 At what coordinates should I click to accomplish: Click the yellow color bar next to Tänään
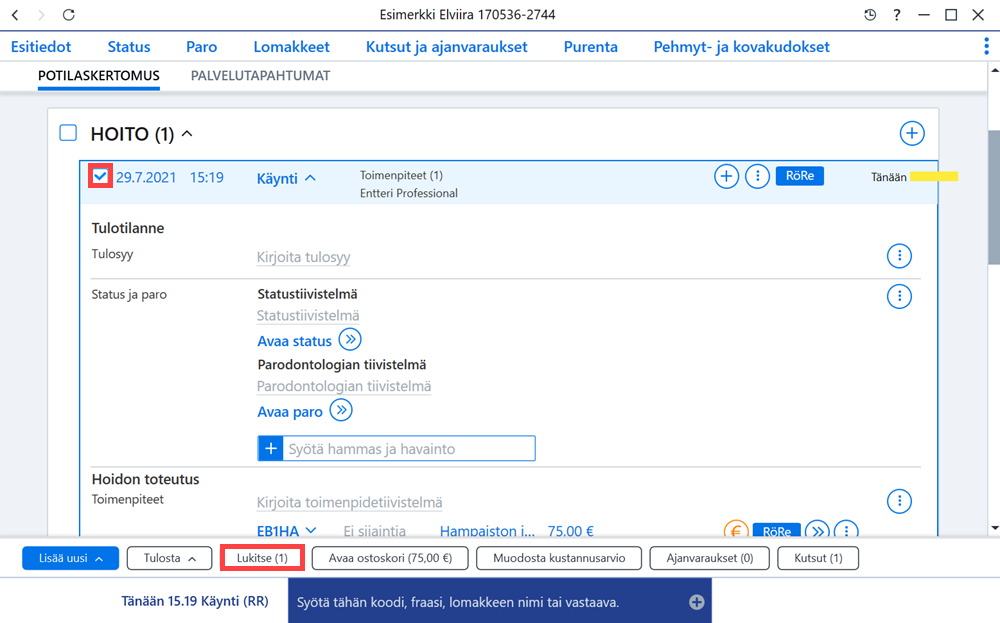point(934,177)
